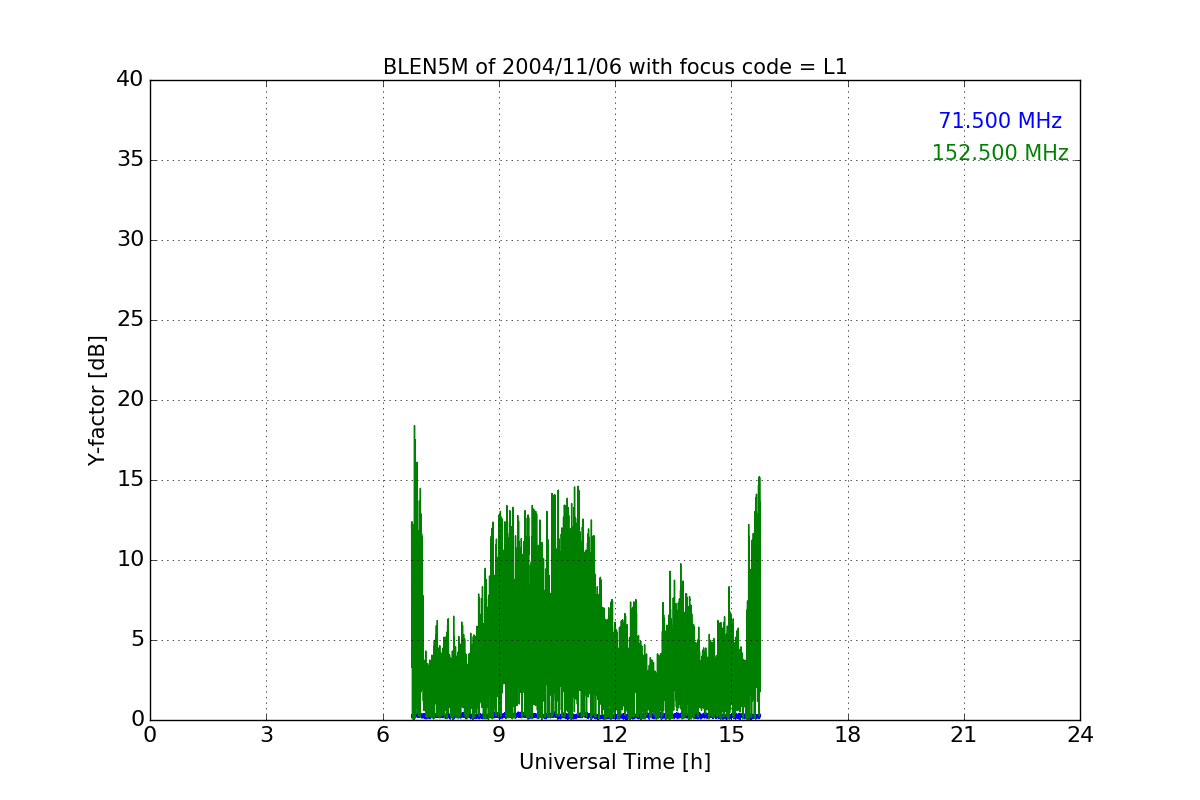
Task: Click the y-axis tick label 30
Action: coord(129,240)
